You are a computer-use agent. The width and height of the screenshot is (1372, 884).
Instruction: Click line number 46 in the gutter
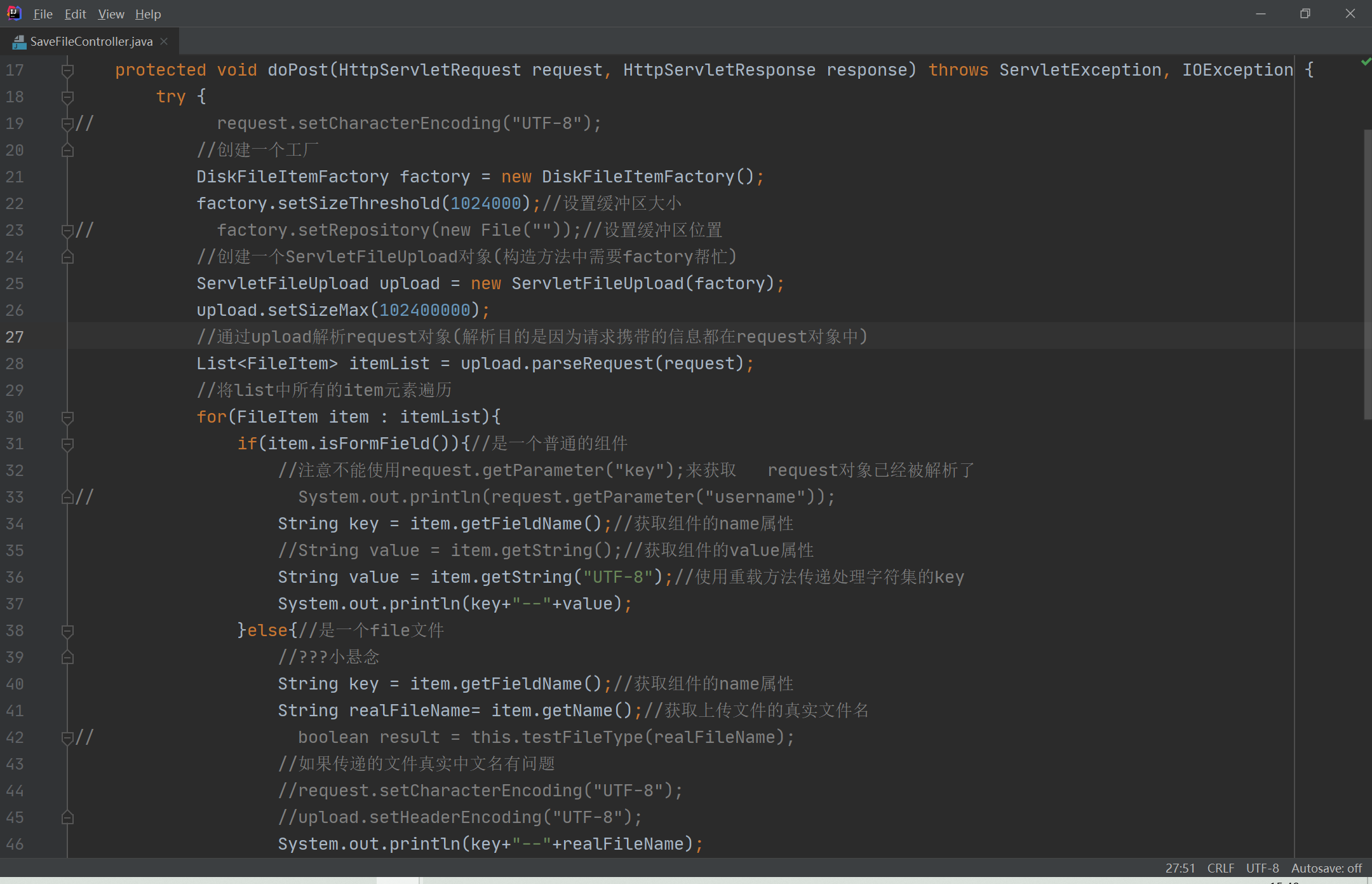tap(15, 844)
